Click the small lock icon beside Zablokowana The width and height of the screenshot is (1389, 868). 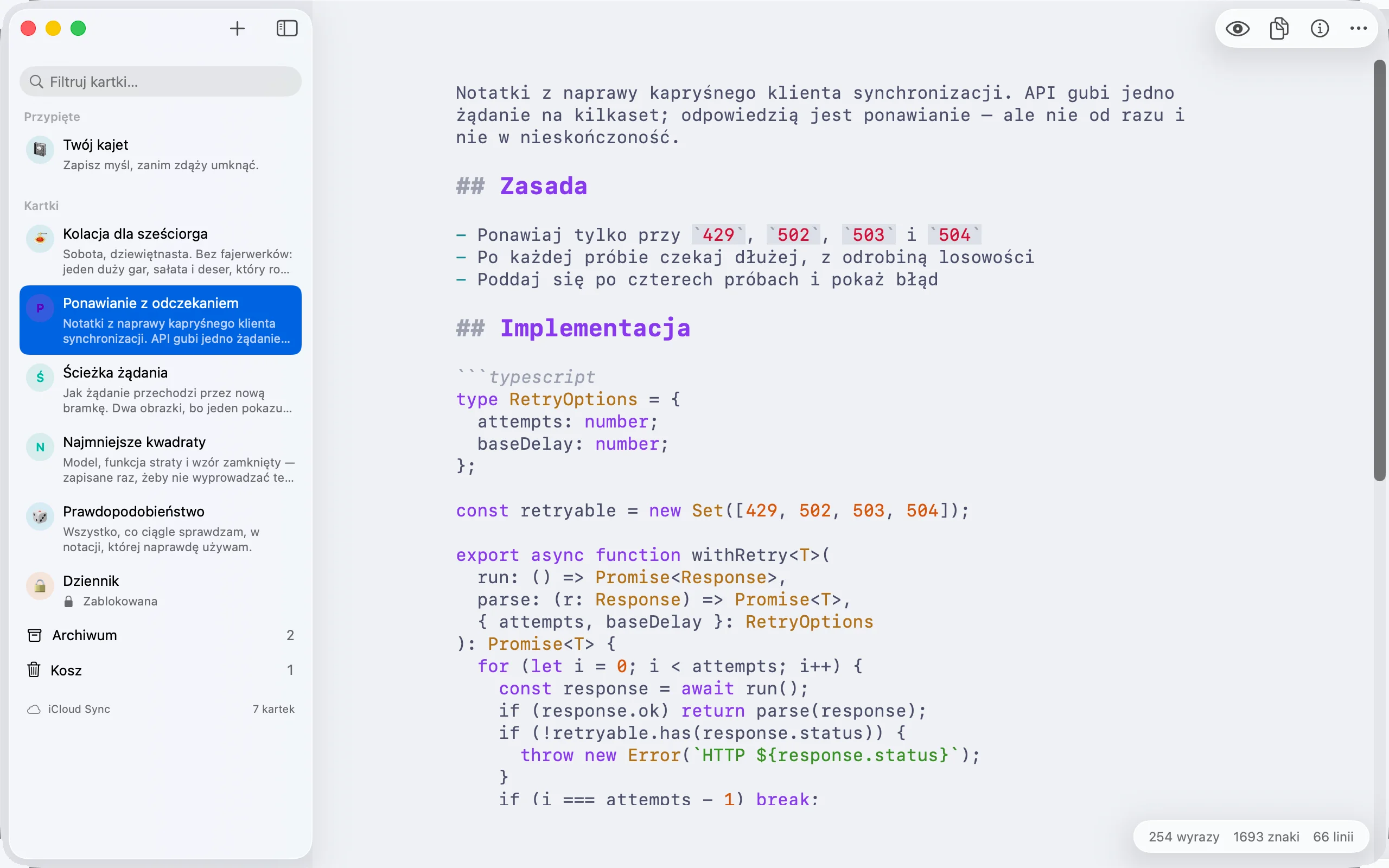(68, 601)
